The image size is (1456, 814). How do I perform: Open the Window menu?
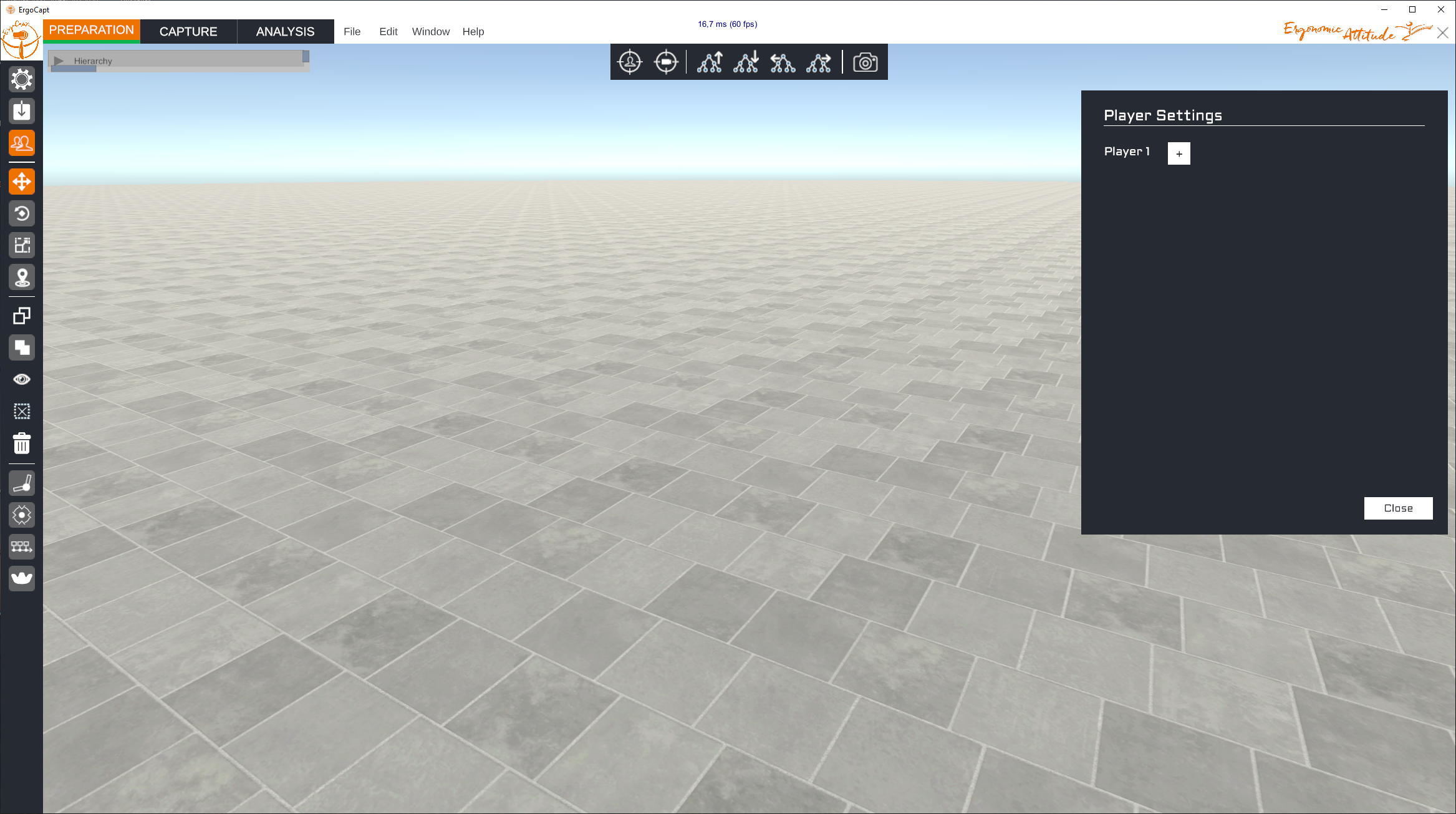point(431,31)
